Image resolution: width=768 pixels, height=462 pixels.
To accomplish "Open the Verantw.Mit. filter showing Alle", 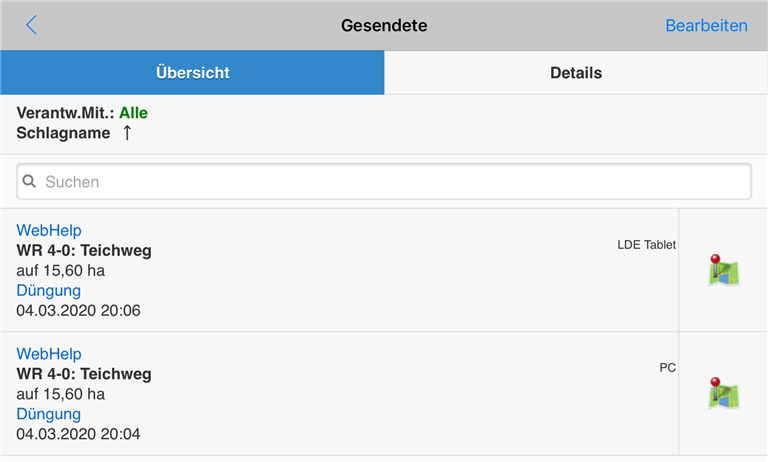I will coord(133,113).
